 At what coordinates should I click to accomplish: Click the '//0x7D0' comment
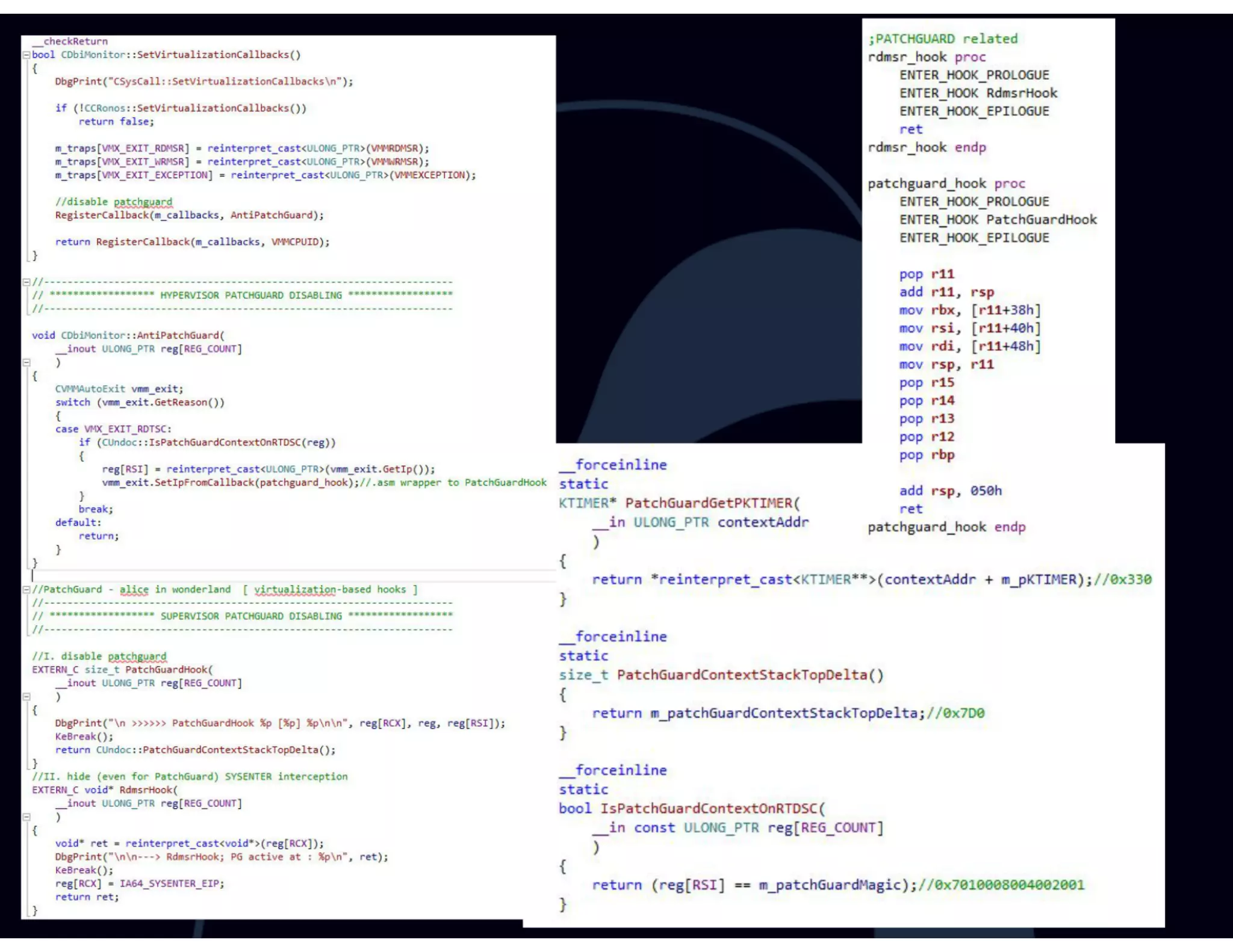[x=956, y=713]
